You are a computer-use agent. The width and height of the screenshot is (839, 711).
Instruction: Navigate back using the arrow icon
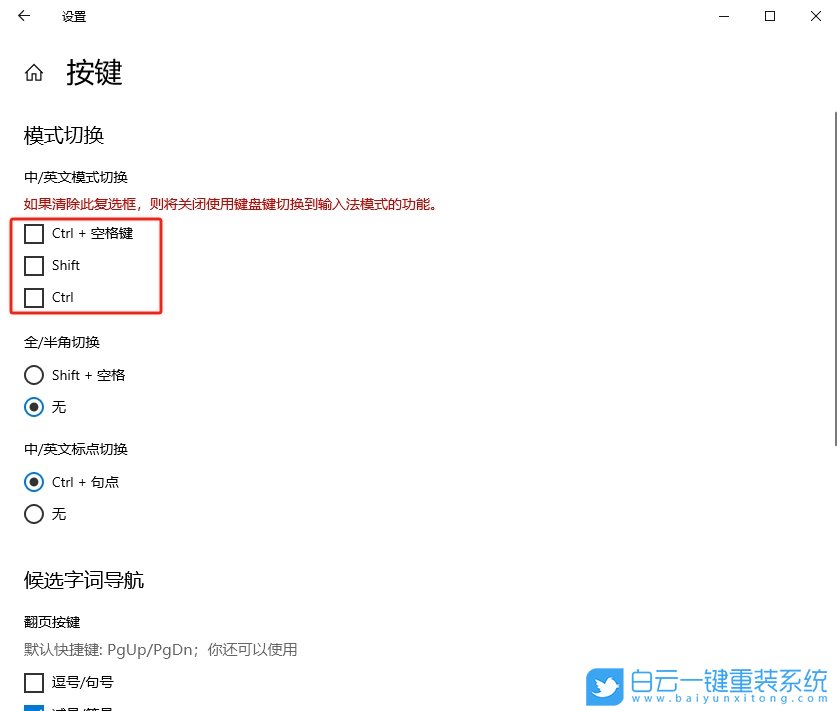tap(24, 16)
